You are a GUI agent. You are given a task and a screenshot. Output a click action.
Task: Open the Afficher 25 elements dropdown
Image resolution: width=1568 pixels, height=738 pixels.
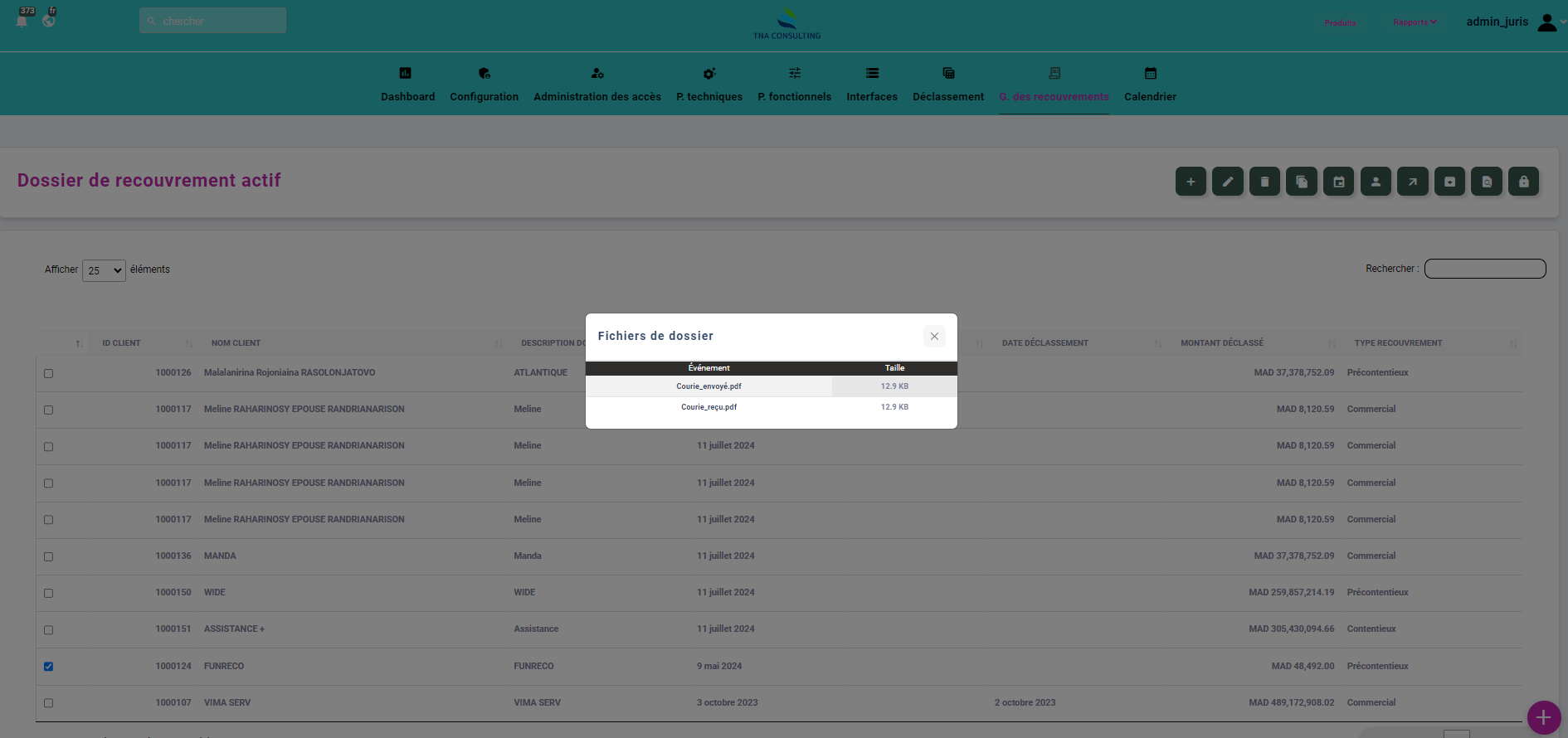(x=104, y=270)
